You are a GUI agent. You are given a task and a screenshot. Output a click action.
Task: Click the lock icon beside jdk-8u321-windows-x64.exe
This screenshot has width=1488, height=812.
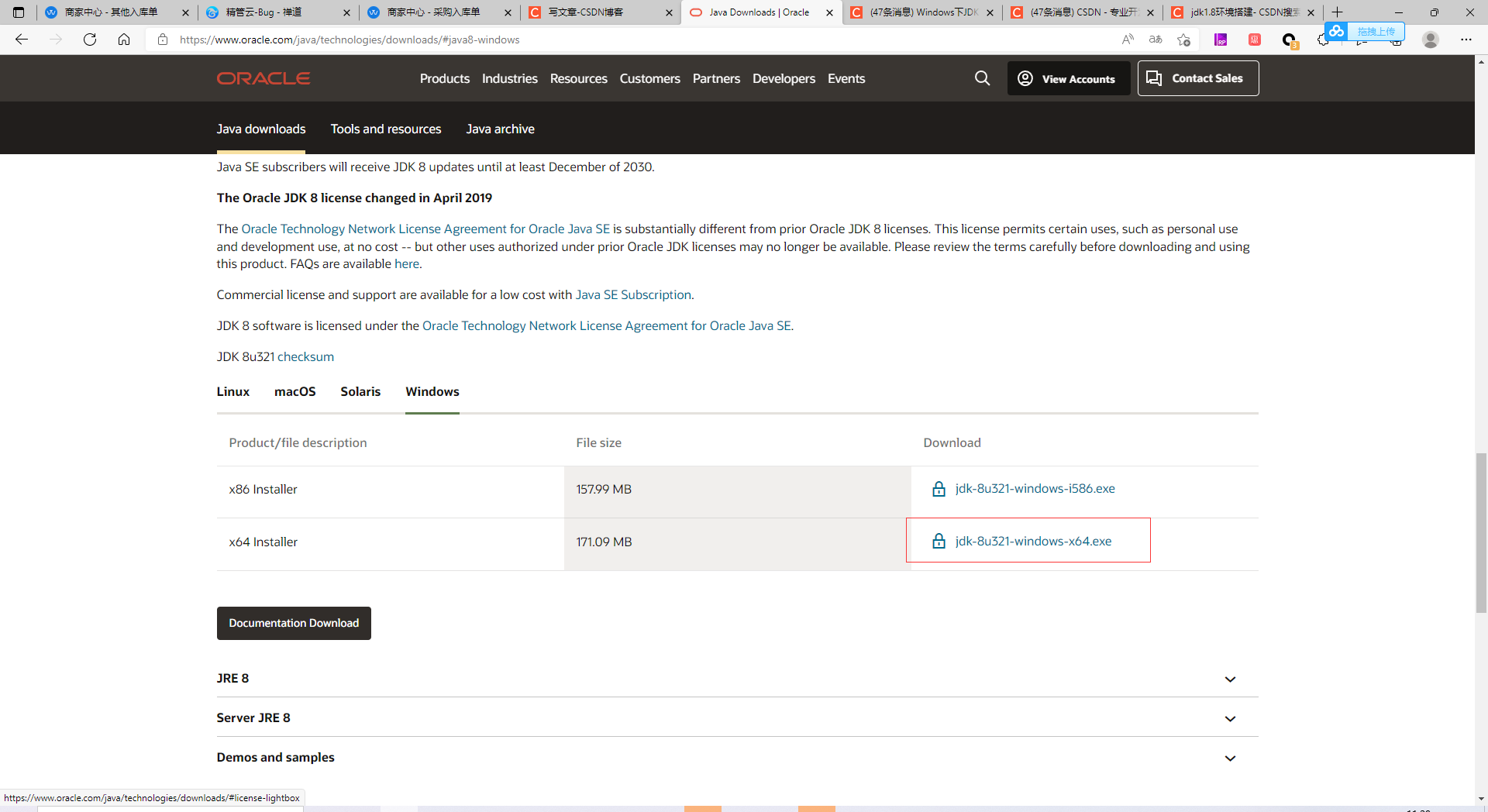939,541
